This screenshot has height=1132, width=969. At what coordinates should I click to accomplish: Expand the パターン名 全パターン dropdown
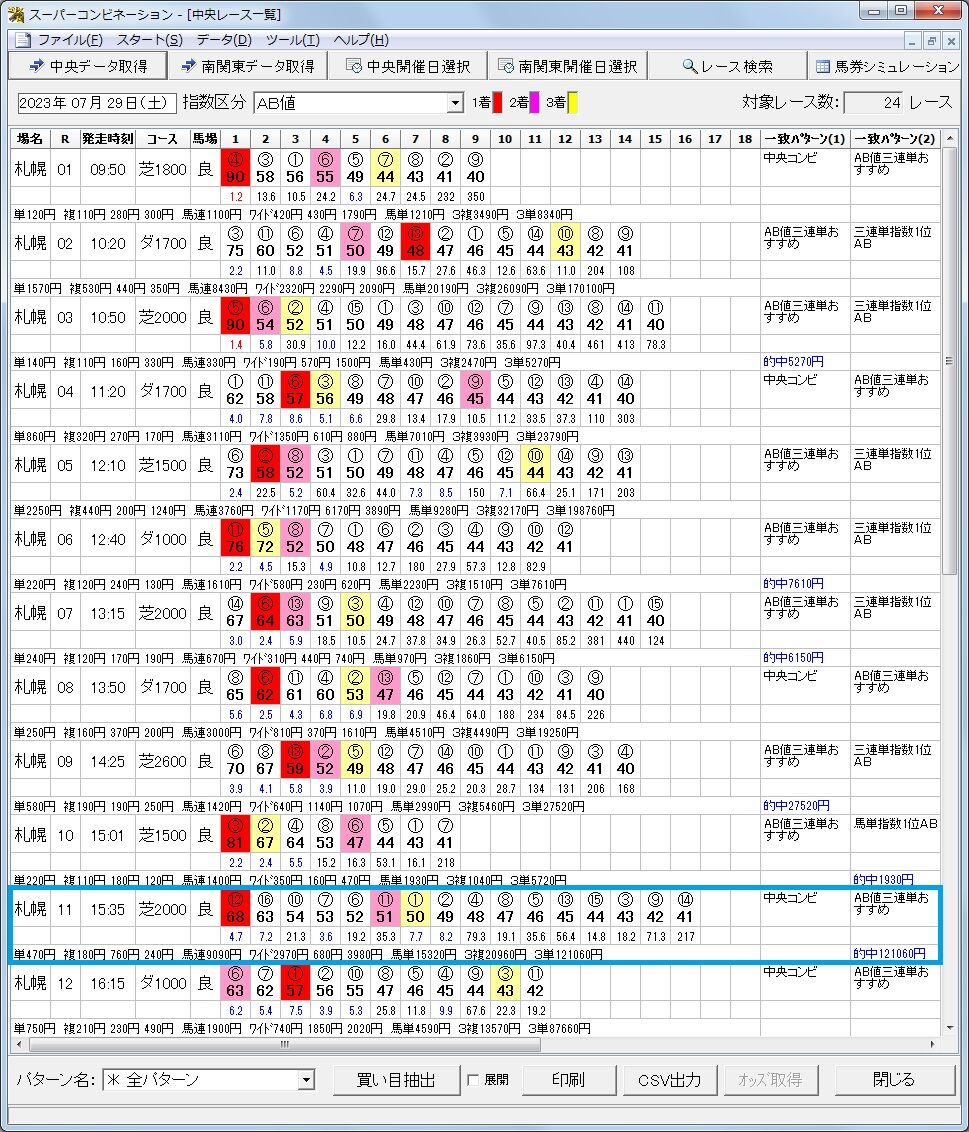[306, 1080]
